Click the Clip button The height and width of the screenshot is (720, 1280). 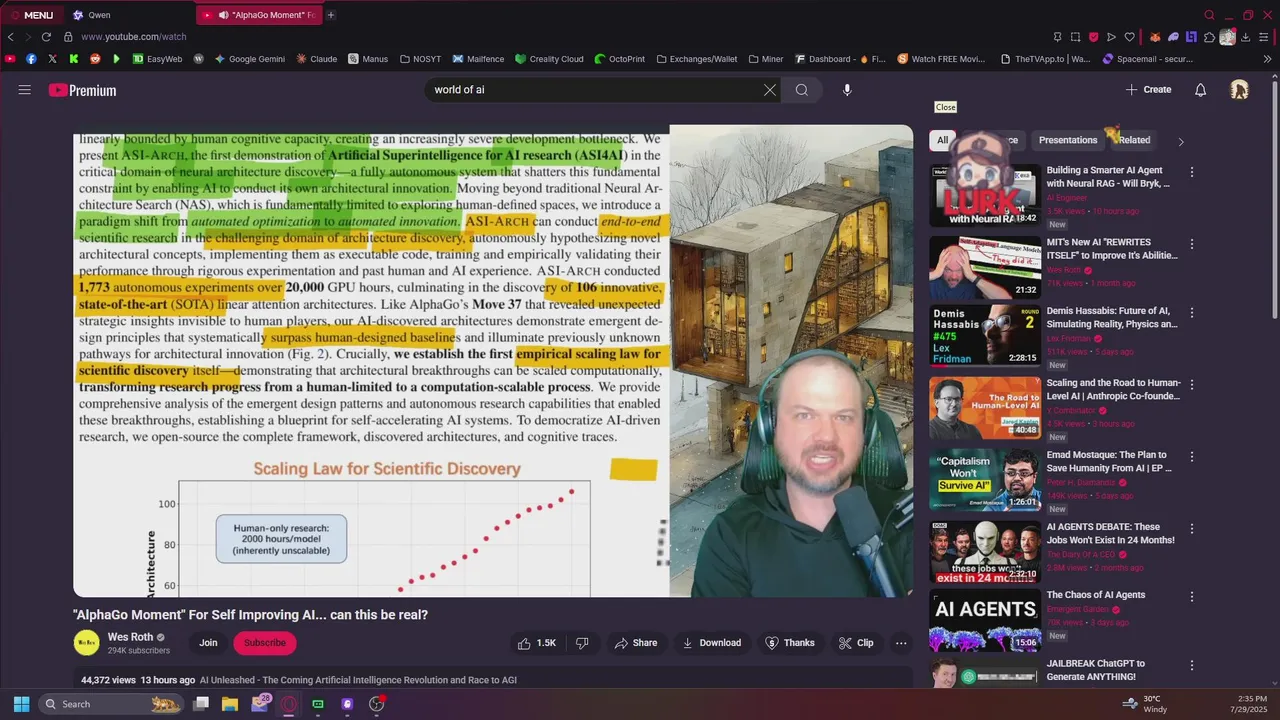click(x=856, y=643)
